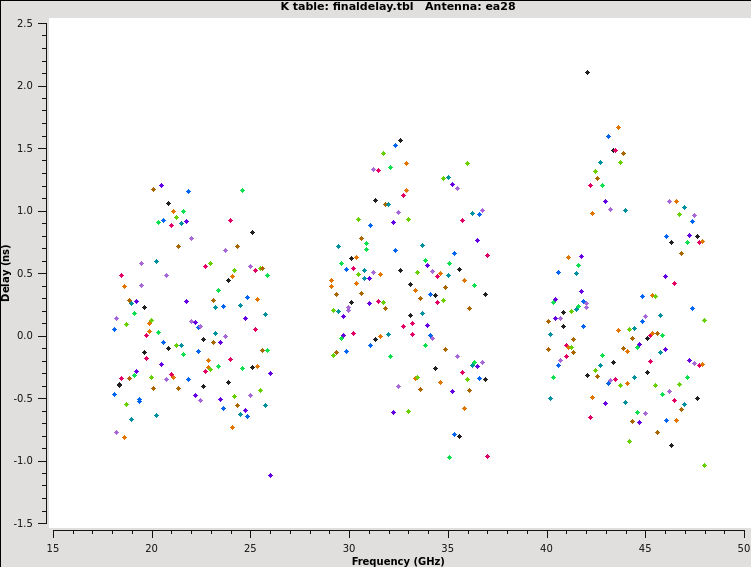Image resolution: width=751 pixels, height=567 pixels.
Task: Click the black point at 1.56 ns near 32.6 GHz
Action: click(x=400, y=141)
